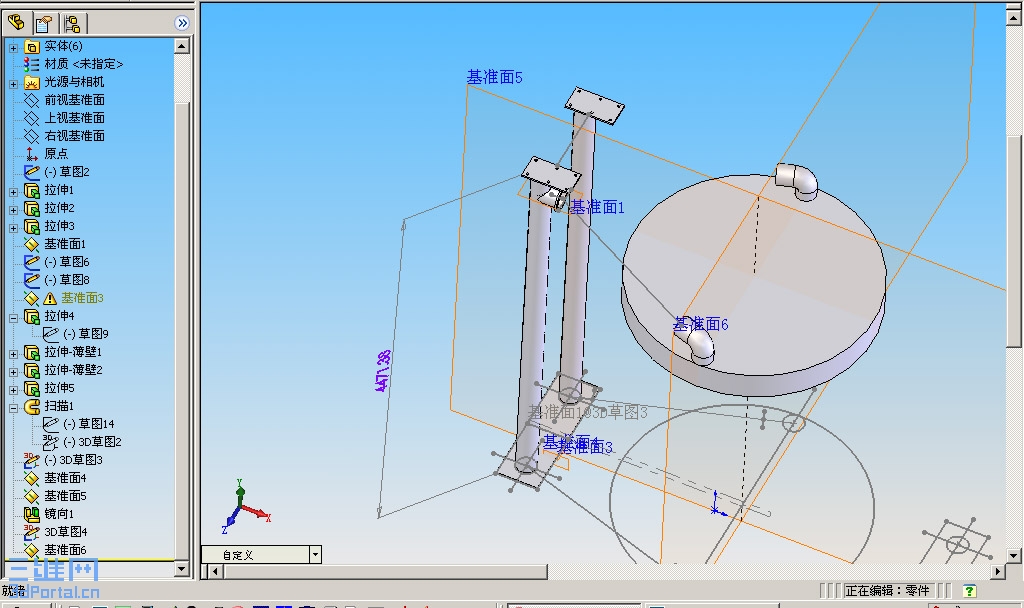The height and width of the screenshot is (608, 1024).
Task: Select the 实体(6) solid bodies folder icon
Action: click(x=31, y=46)
